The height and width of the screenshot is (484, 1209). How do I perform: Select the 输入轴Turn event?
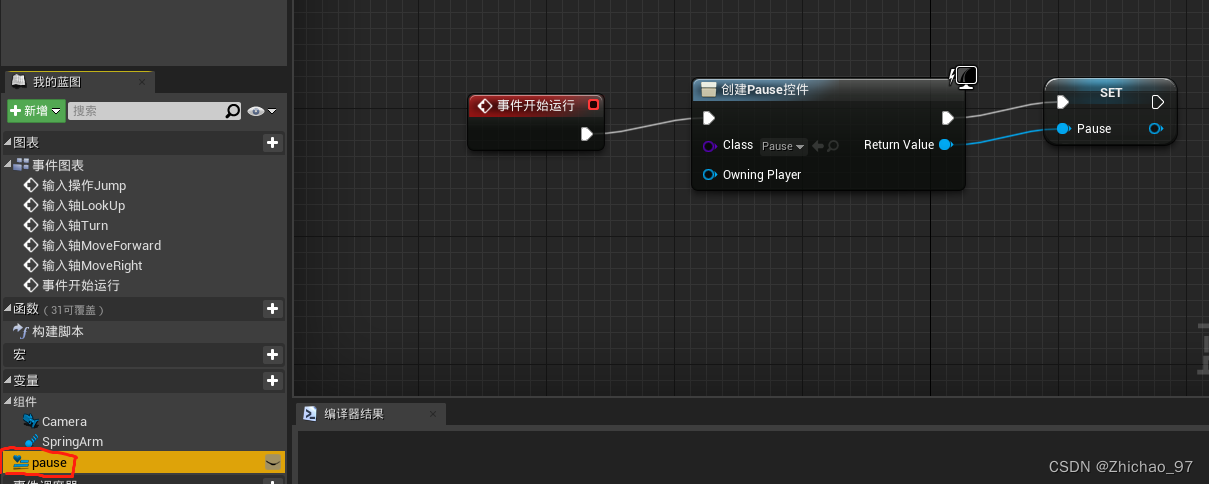pyautogui.click(x=75, y=225)
